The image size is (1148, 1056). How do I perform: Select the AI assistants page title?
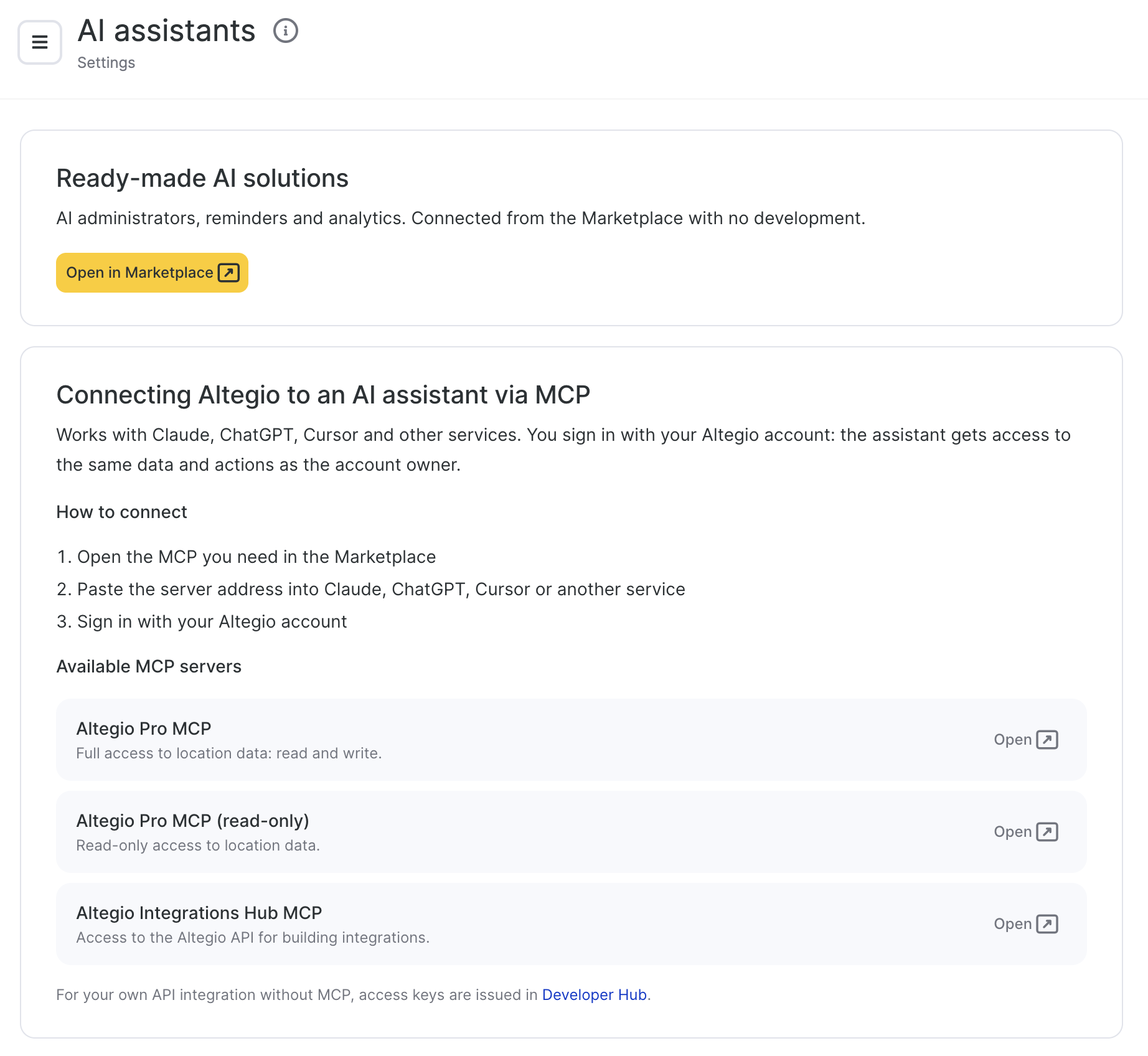pos(166,31)
